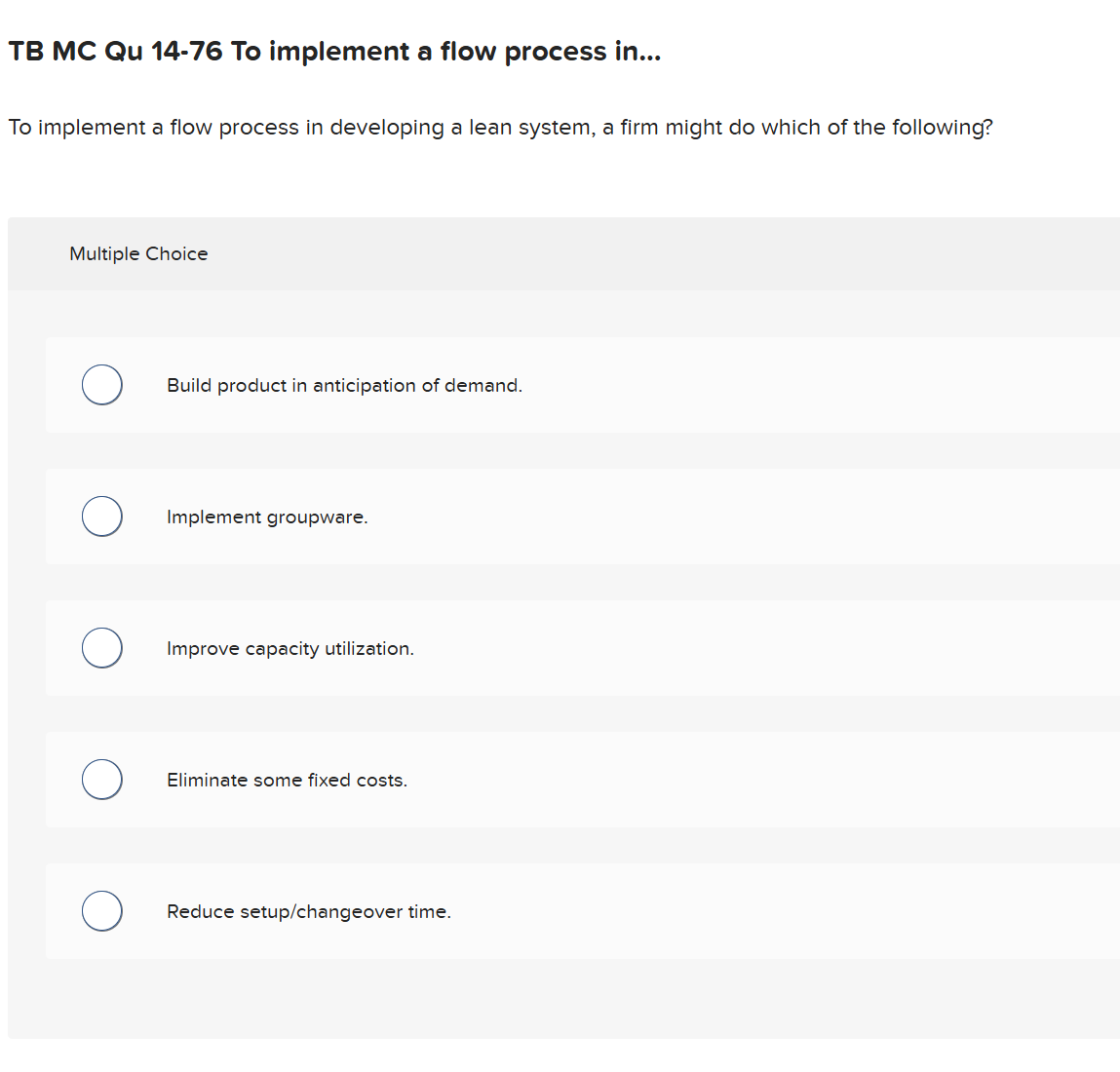Viewport: 1120px width, 1072px height.
Task: Select radio button for 'Implement groupware'
Action: pyautogui.click(x=101, y=516)
